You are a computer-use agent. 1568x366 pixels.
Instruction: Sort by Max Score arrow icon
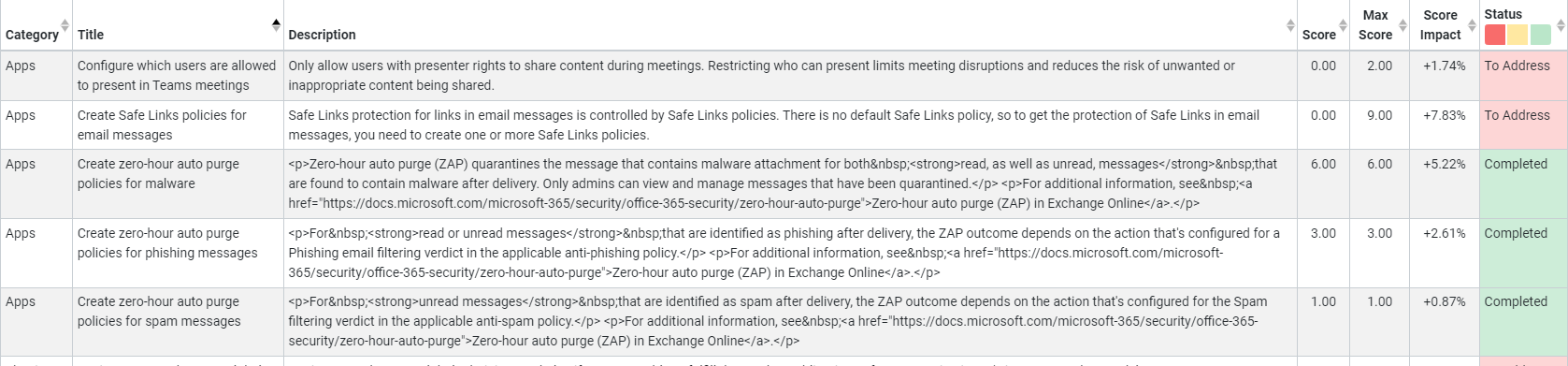coord(1403,25)
